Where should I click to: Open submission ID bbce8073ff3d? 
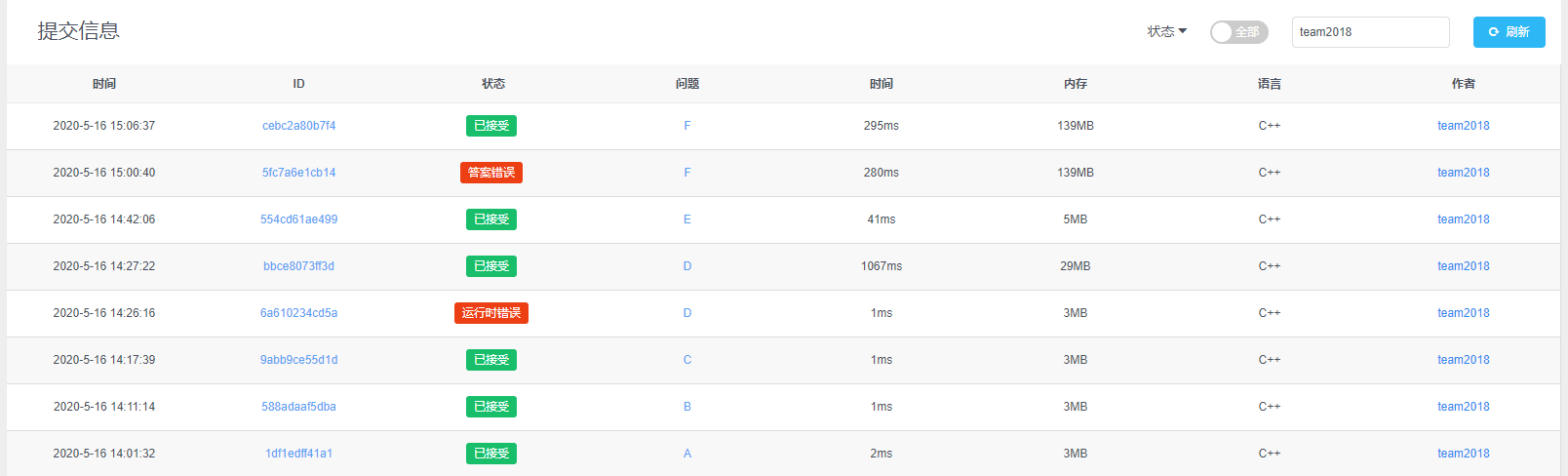coord(298,266)
